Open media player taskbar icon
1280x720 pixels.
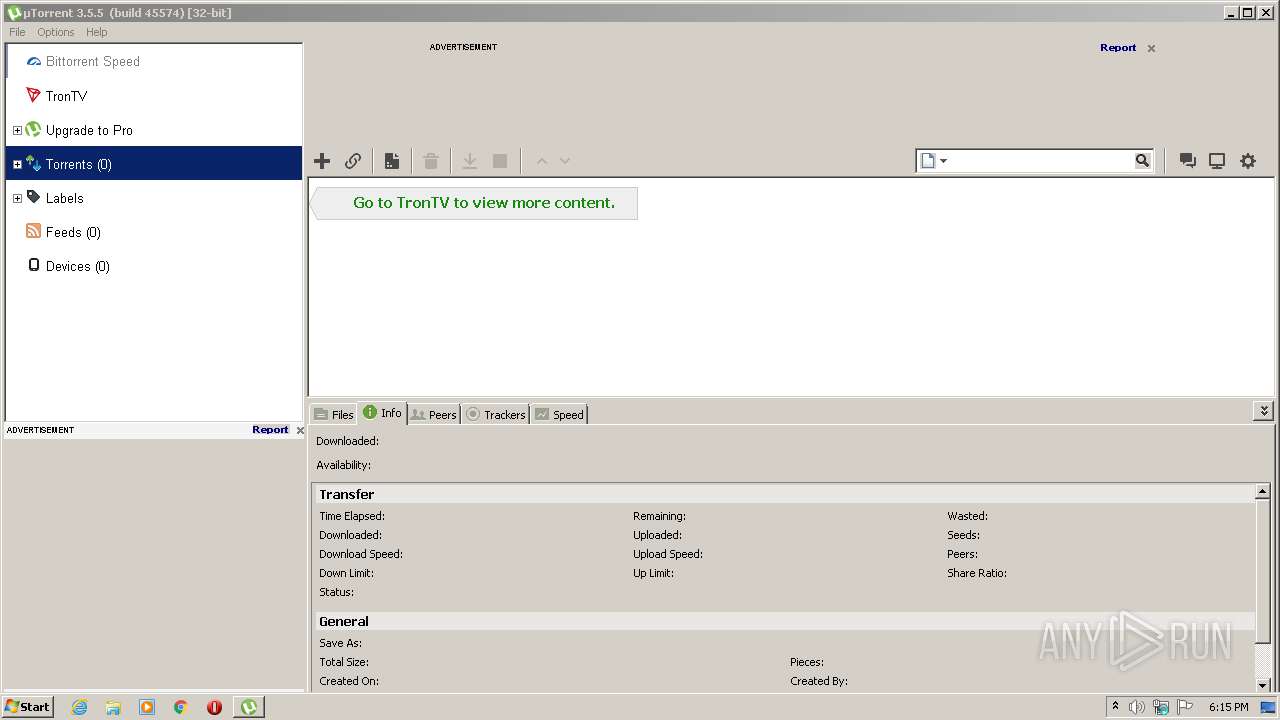pyautogui.click(x=147, y=707)
